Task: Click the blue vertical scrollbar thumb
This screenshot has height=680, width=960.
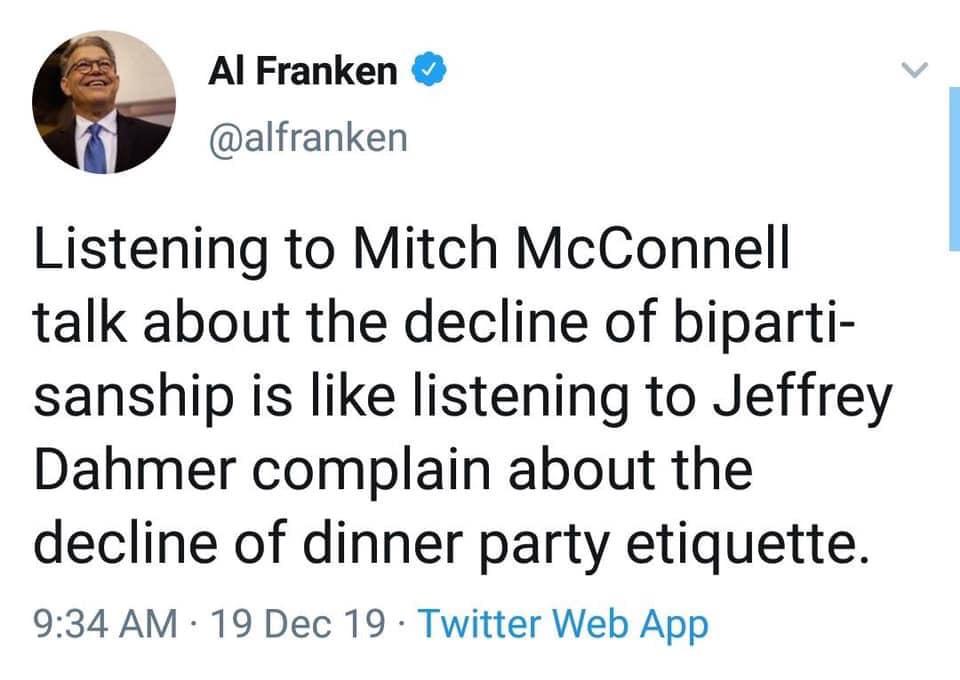Action: [954, 169]
